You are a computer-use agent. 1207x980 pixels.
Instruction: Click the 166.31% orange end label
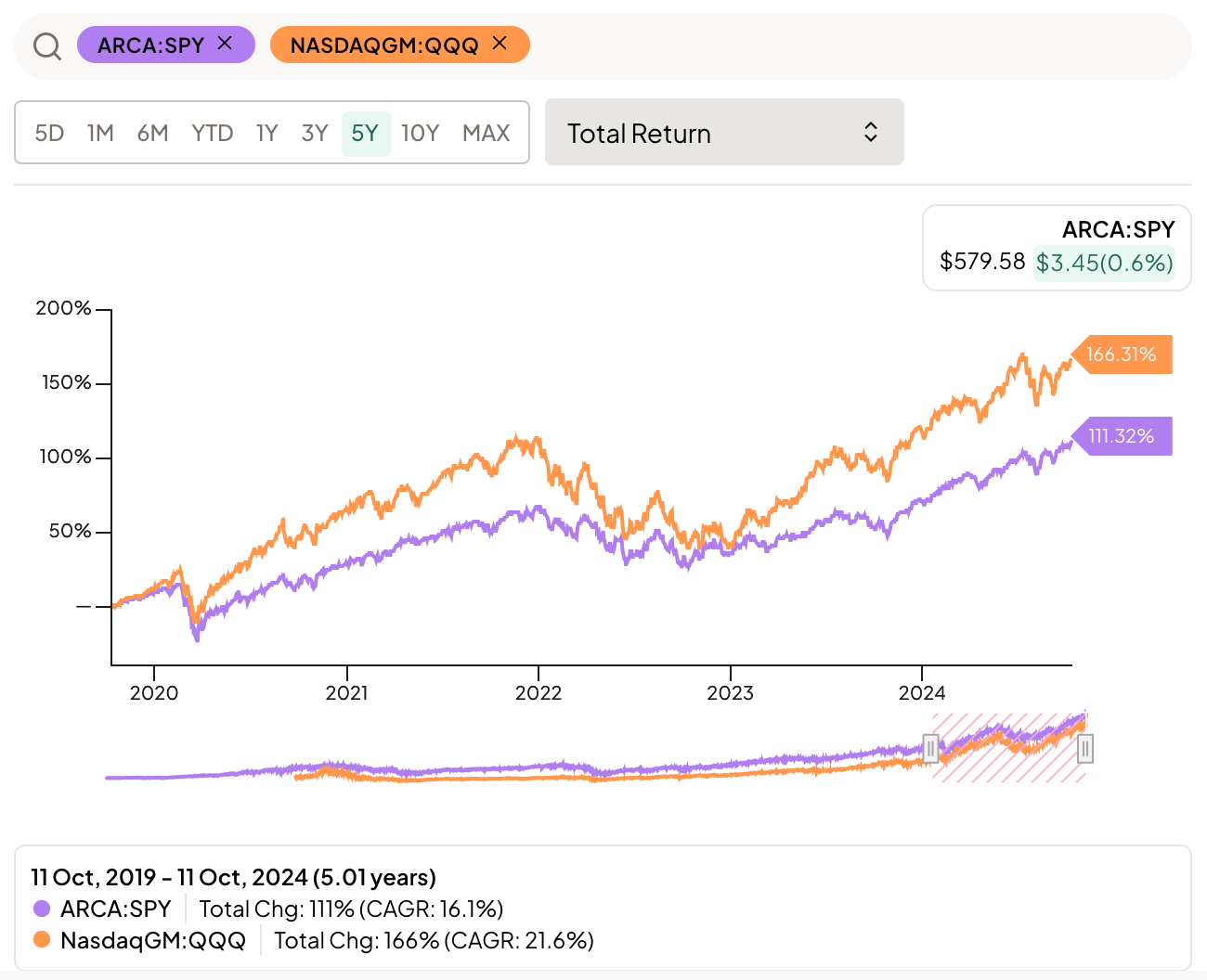coord(1122,355)
